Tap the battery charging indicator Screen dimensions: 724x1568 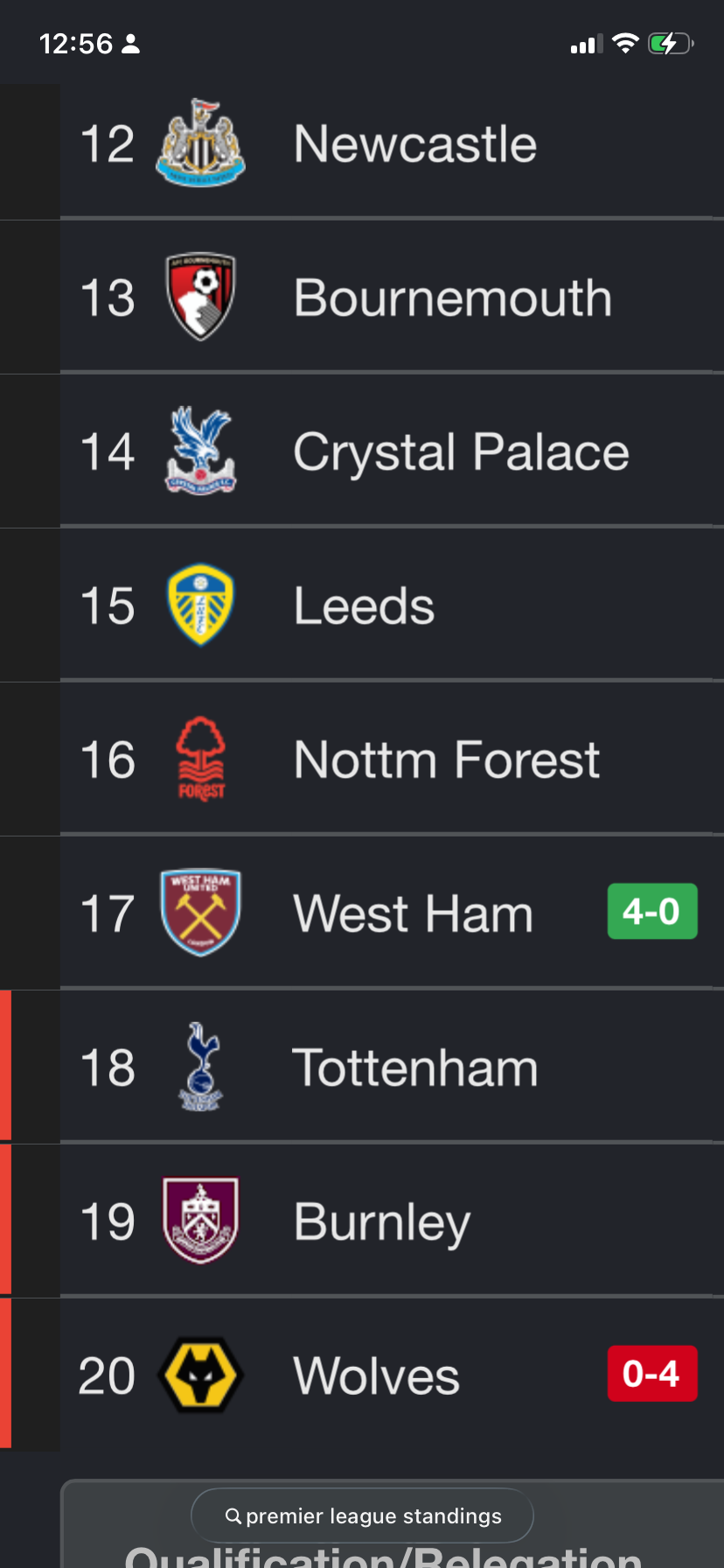point(670,44)
